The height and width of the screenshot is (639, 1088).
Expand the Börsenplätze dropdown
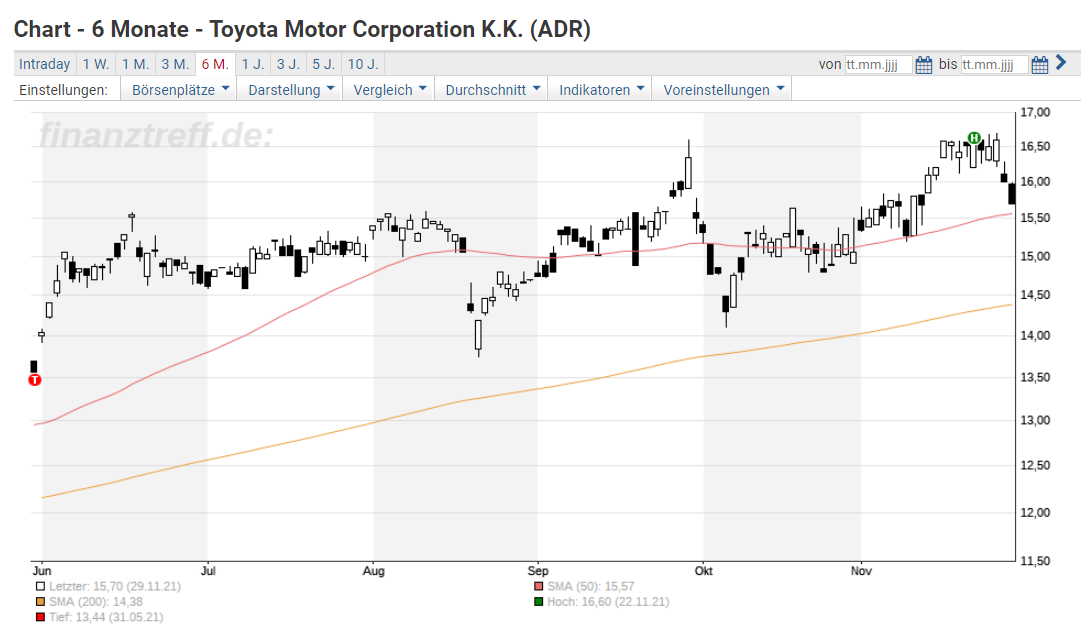point(180,90)
